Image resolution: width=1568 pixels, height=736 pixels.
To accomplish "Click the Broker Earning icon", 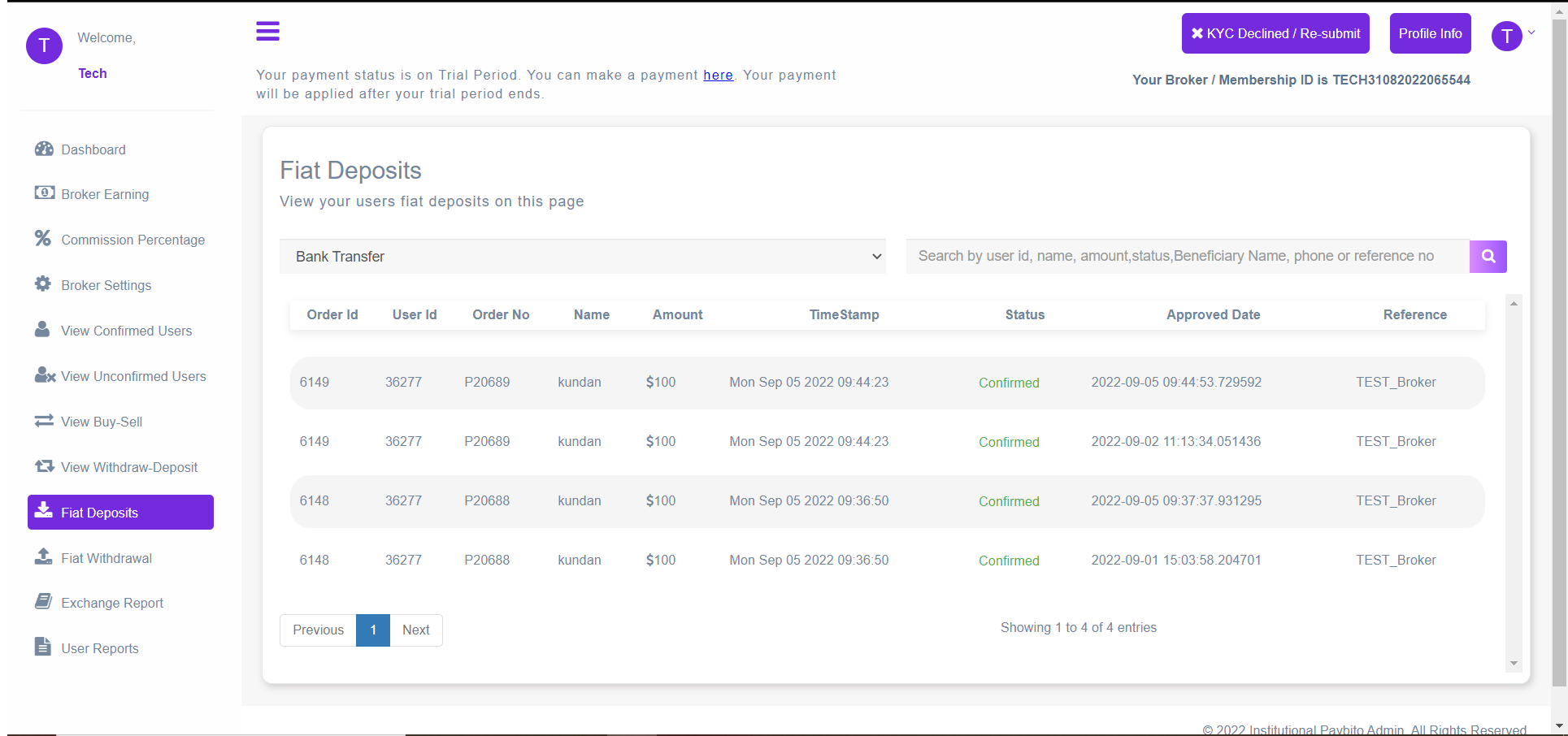I will 44,193.
